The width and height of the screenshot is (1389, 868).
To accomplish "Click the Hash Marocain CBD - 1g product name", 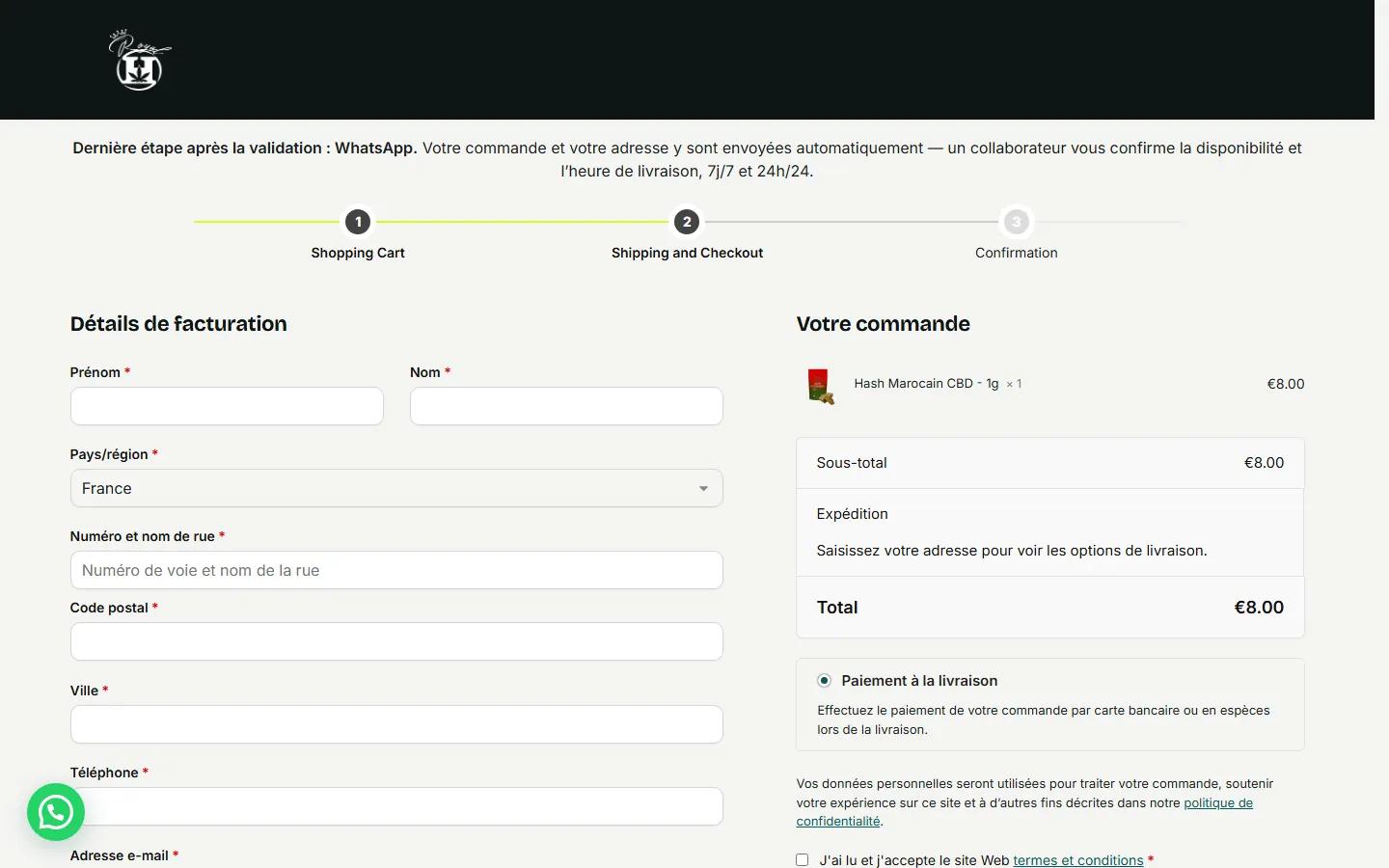I will point(926,384).
